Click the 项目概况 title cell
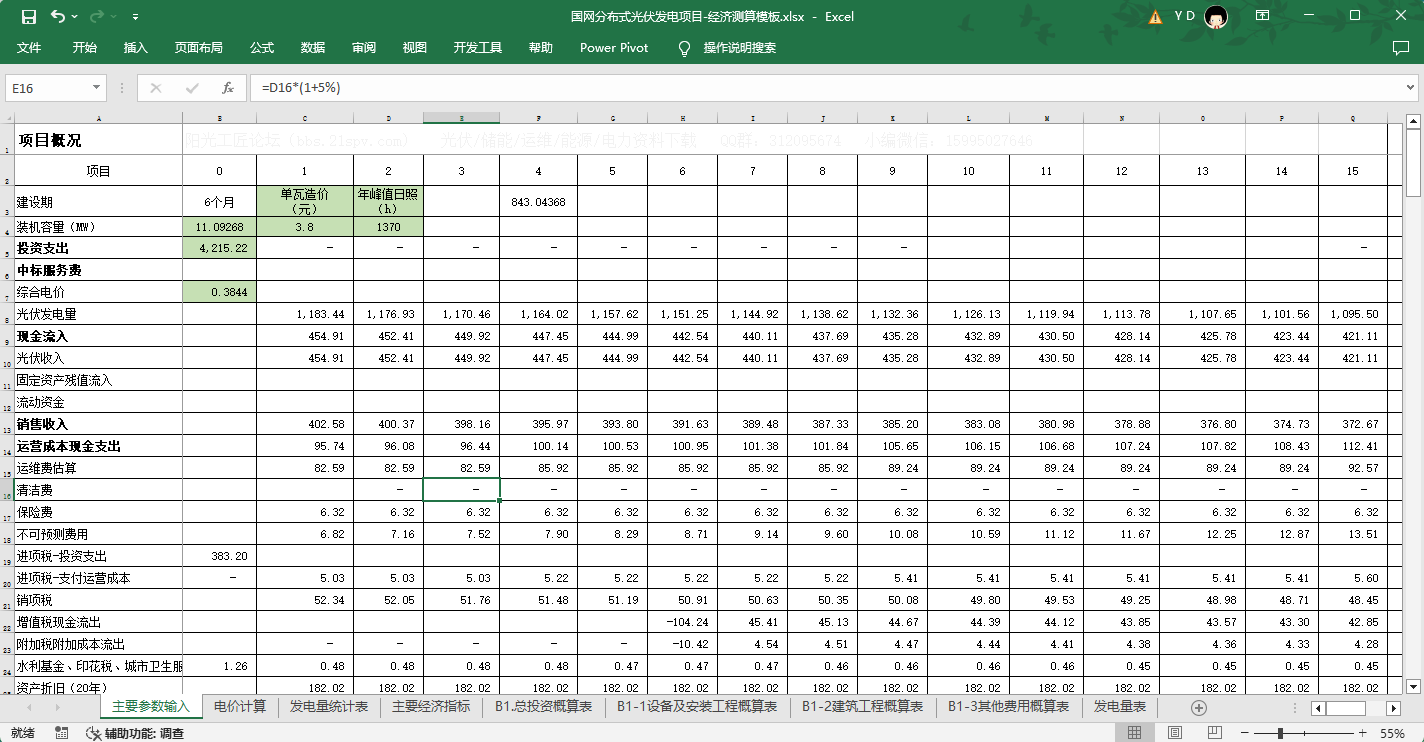 tap(99, 140)
